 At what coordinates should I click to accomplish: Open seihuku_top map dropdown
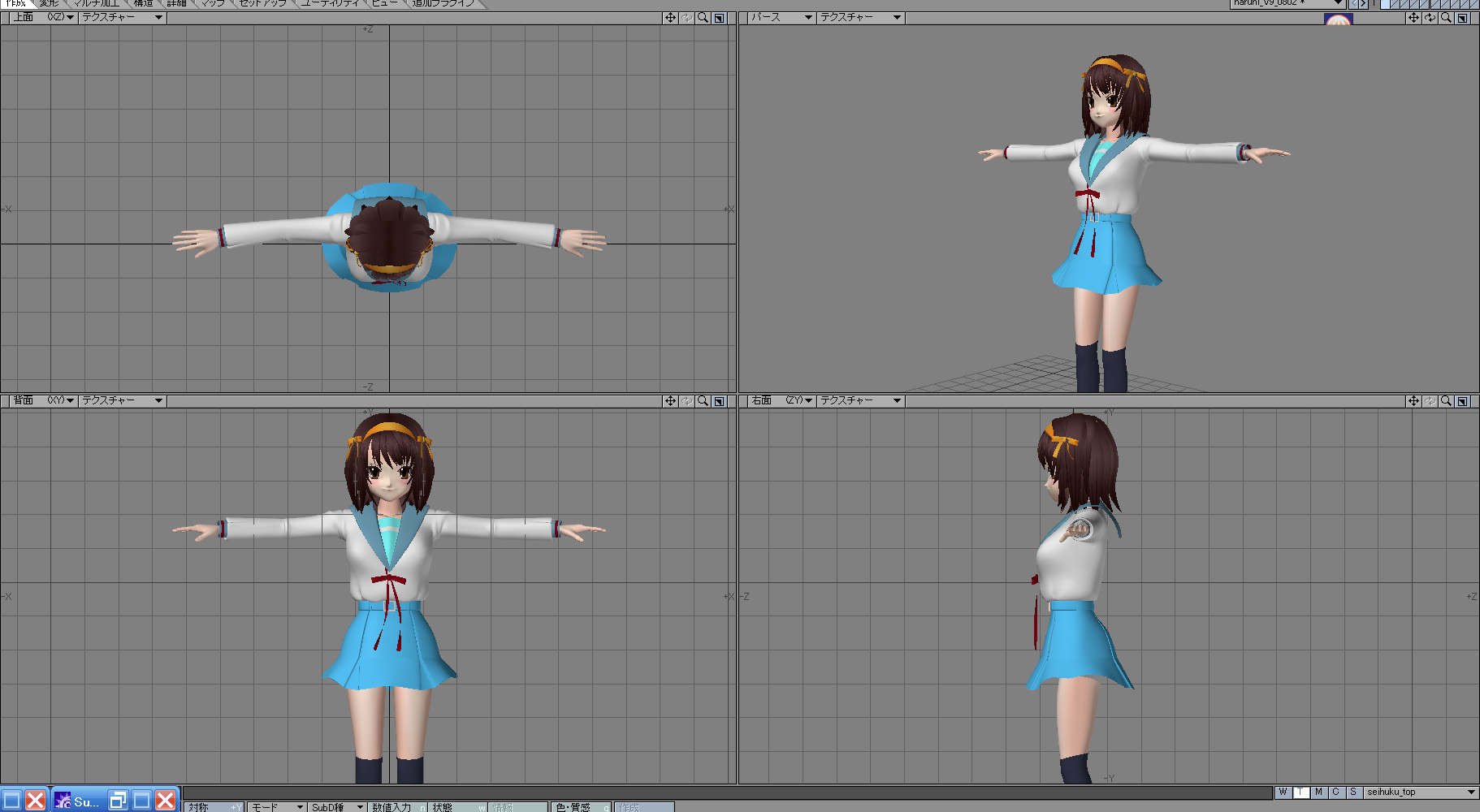(1421, 793)
